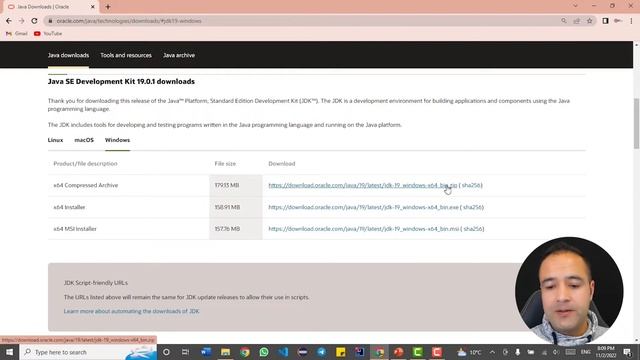Select the Java downloads nav tab
The image size is (640, 360).
click(x=68, y=55)
